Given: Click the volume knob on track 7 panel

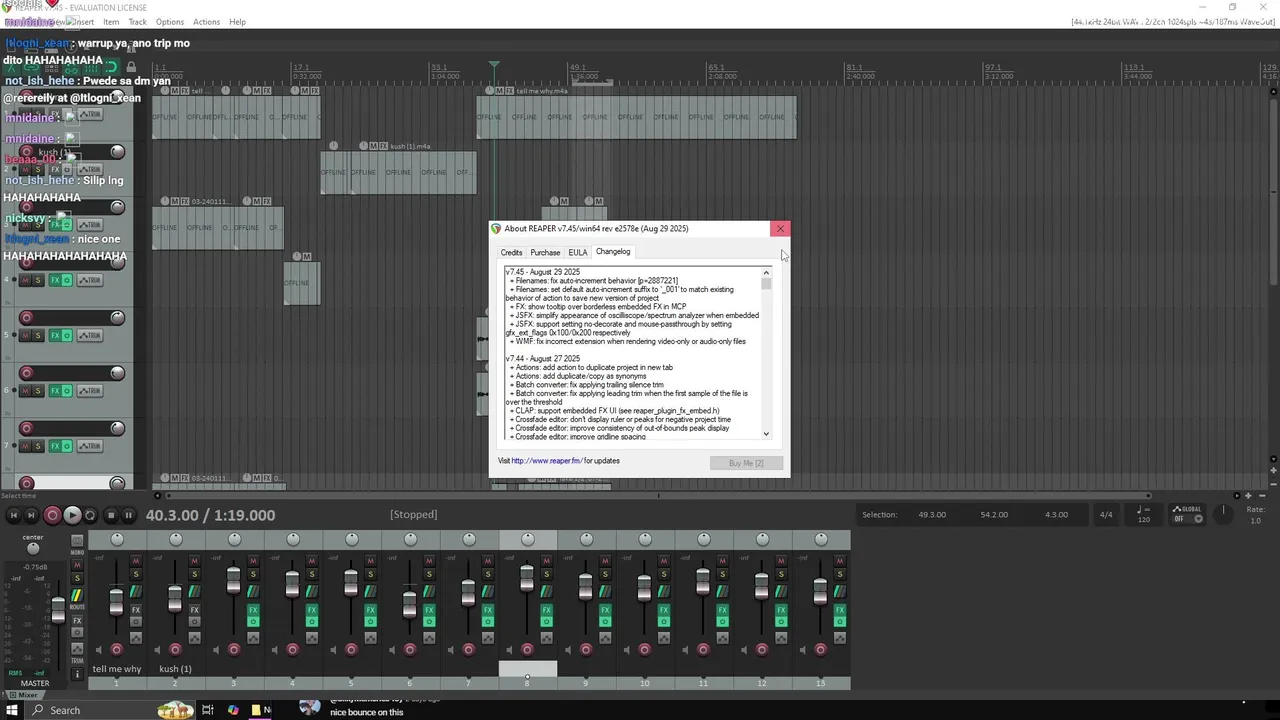Looking at the screenshot, I should click(x=117, y=429).
